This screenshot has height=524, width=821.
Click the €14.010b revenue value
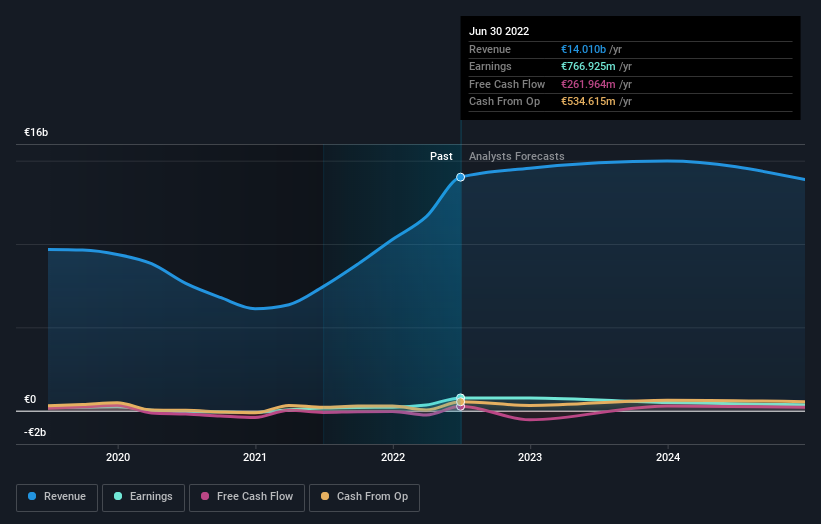point(583,49)
